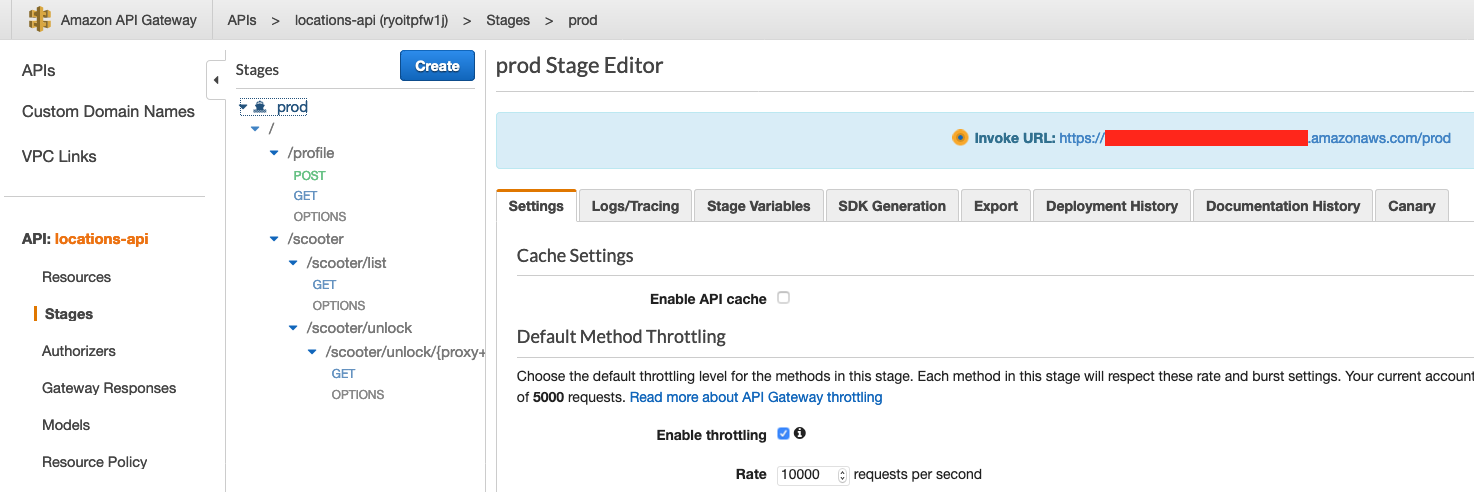Collapse the left navigation panel arrow
This screenshot has height=492, width=1474.
coord(216,80)
